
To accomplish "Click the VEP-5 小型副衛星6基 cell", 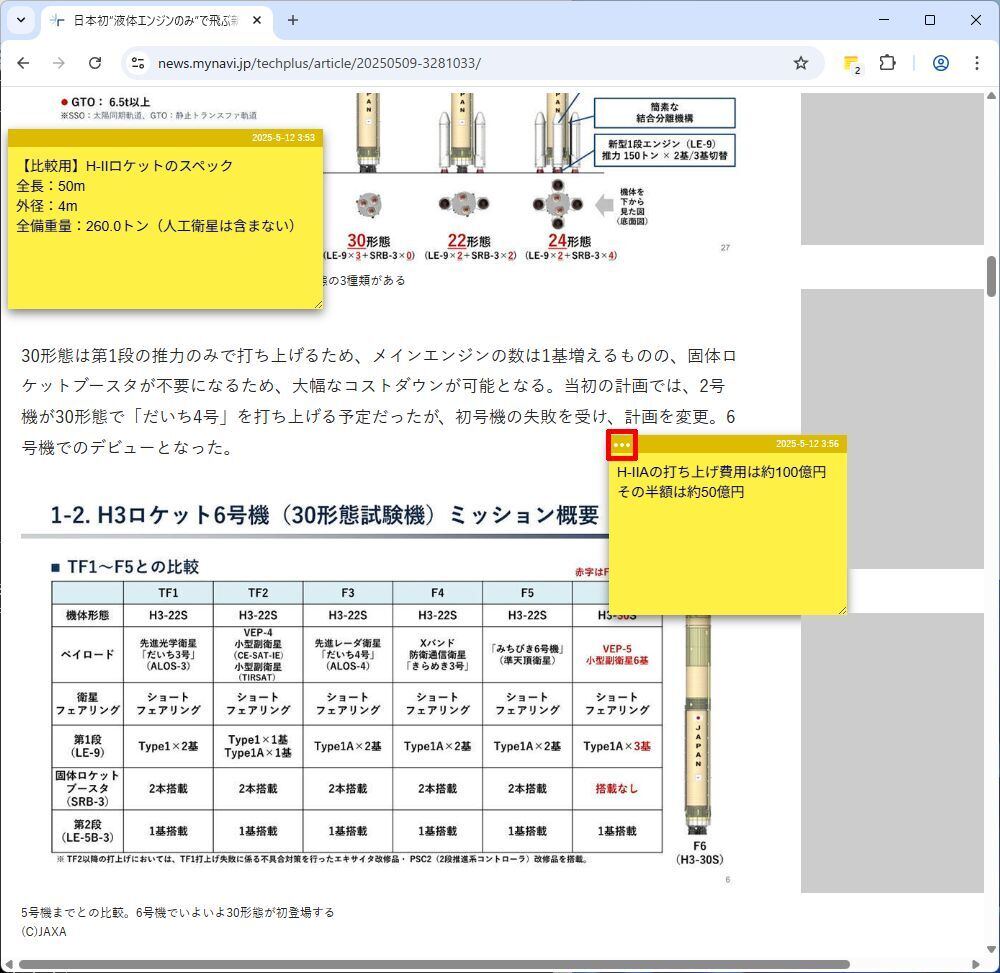I will [617, 655].
